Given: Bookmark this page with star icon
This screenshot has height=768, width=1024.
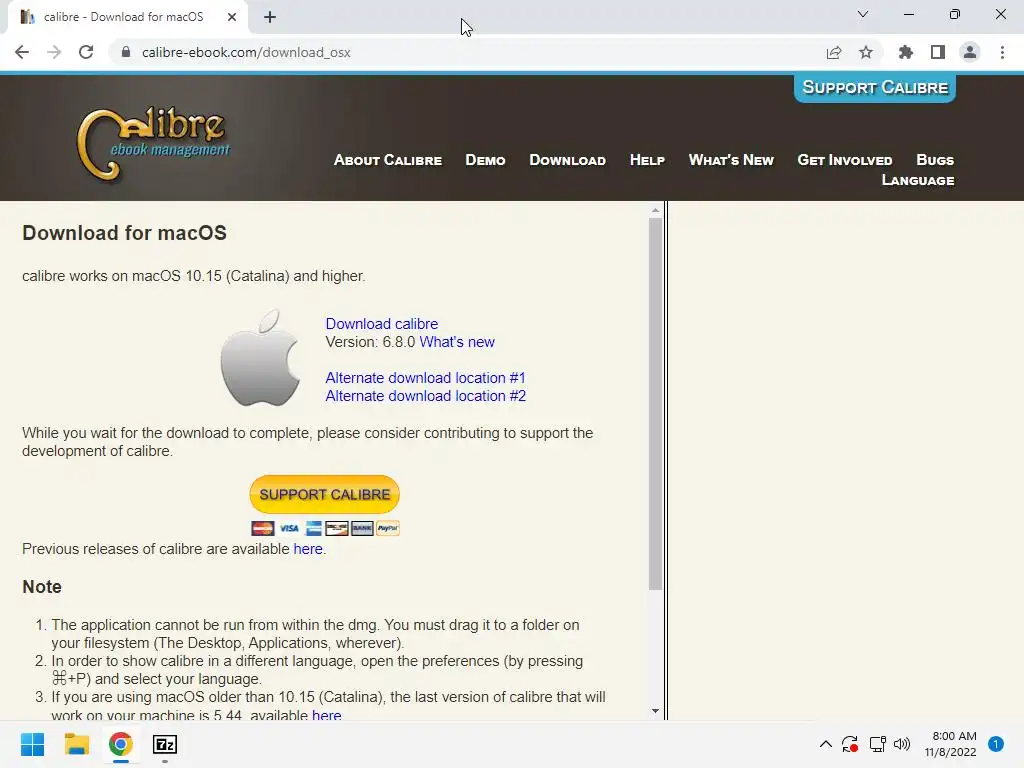Looking at the screenshot, I should click(x=866, y=52).
